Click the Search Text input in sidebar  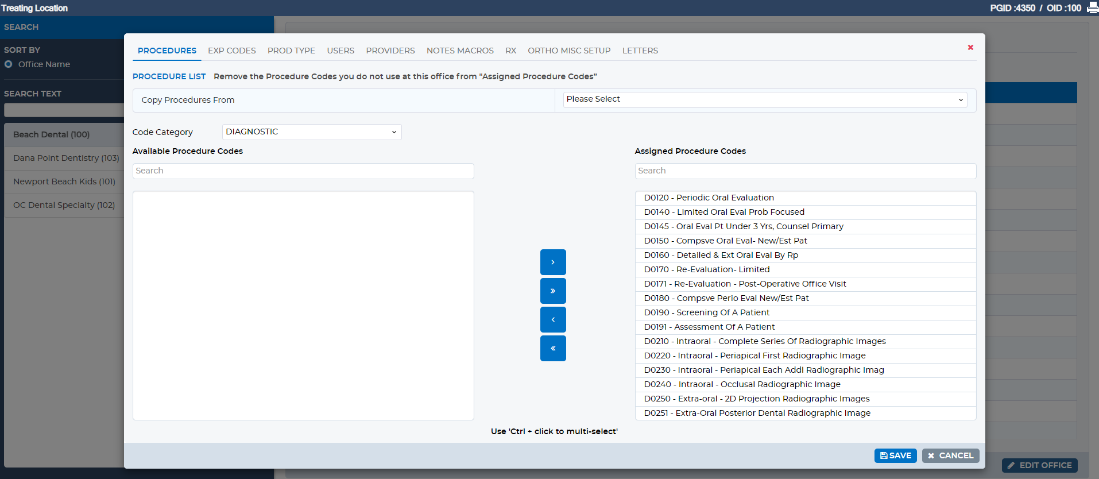[64, 110]
